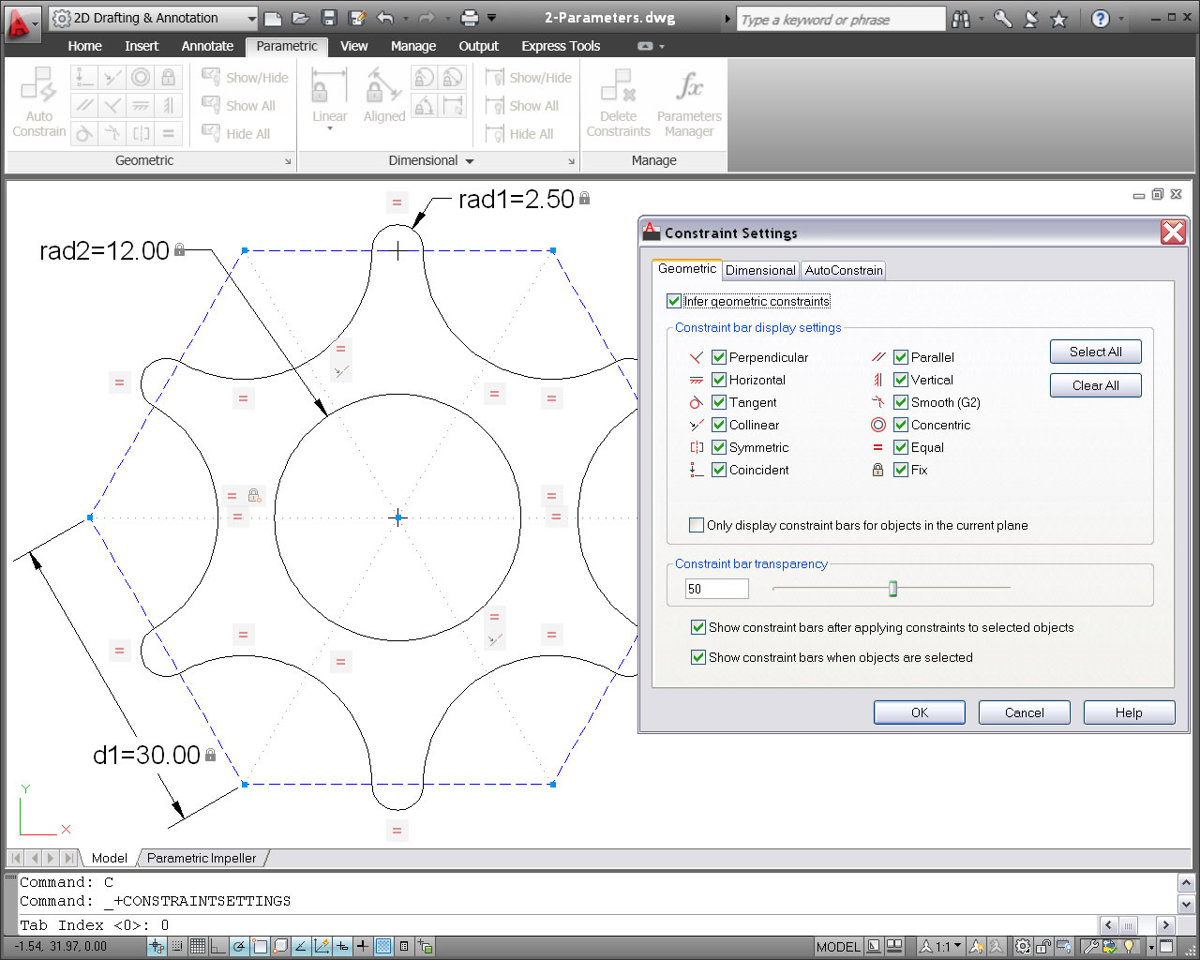Image resolution: width=1200 pixels, height=960 pixels.
Task: Select the Aligned dimensional constraint tool
Action: click(x=384, y=96)
